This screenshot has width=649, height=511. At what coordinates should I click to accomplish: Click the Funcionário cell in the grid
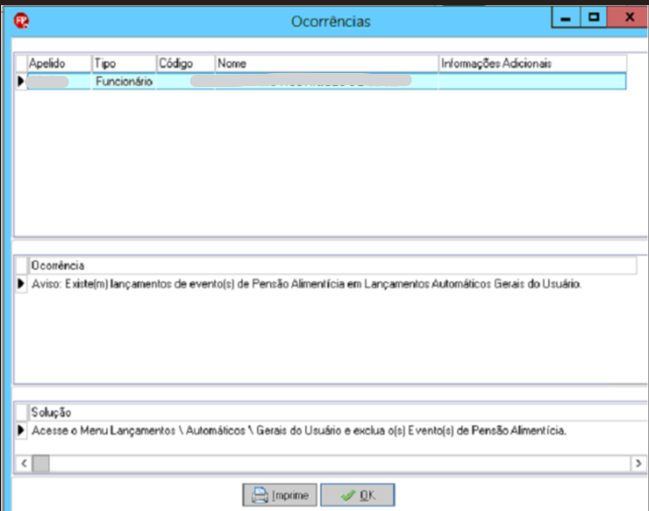pyautogui.click(x=124, y=81)
